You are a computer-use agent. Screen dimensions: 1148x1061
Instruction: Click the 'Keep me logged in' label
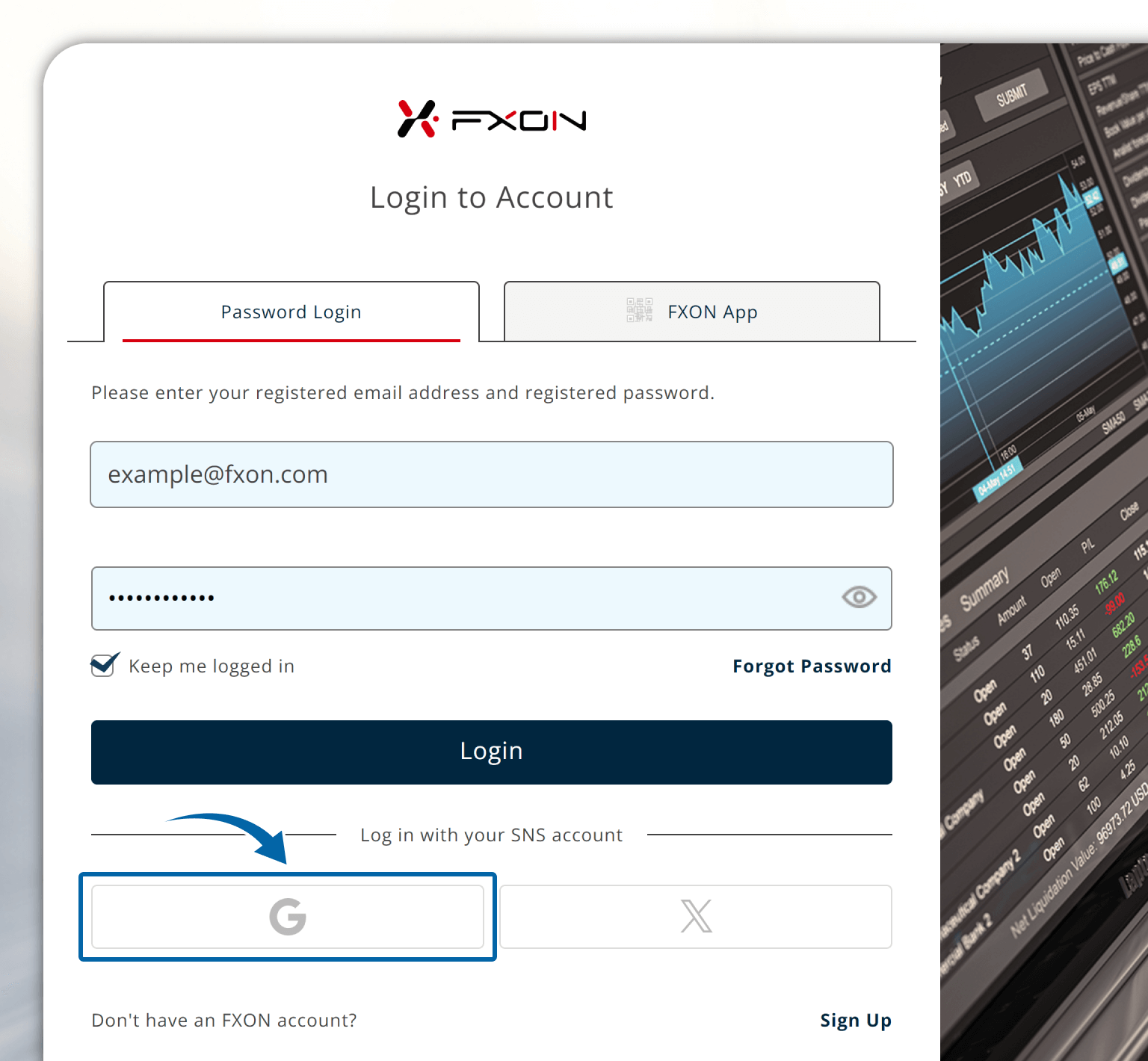212,666
